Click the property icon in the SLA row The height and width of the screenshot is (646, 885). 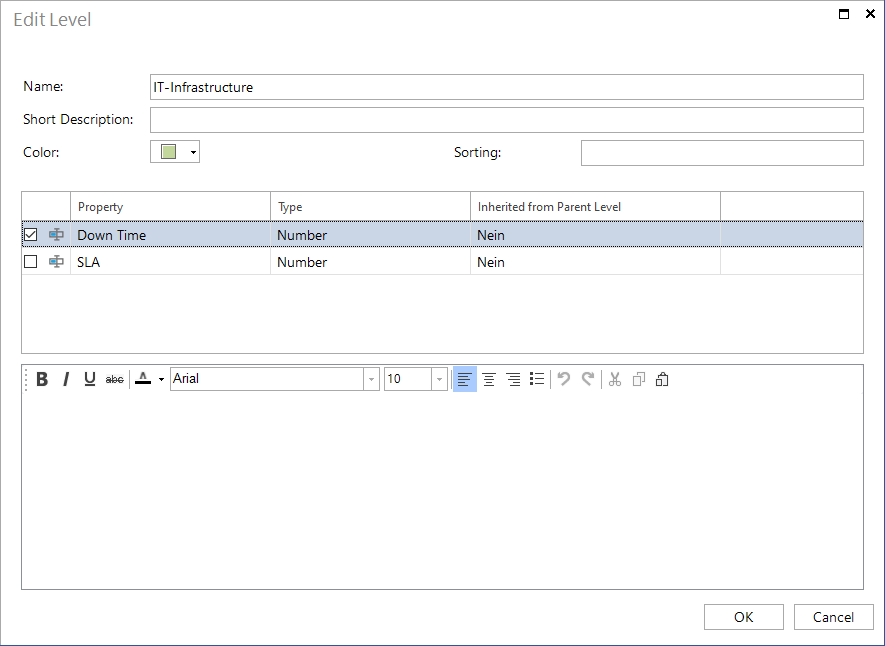pyautogui.click(x=56, y=262)
